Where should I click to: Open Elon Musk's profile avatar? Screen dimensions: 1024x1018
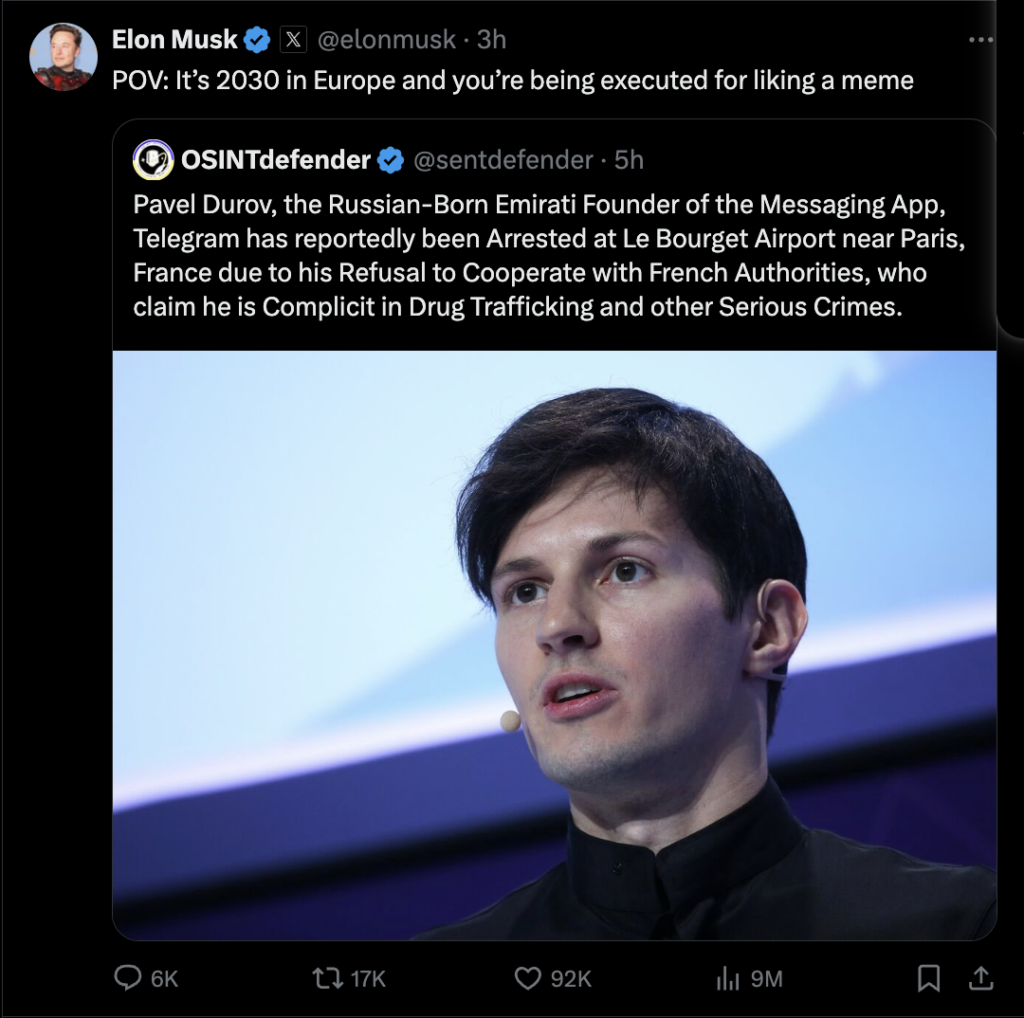tap(63, 57)
